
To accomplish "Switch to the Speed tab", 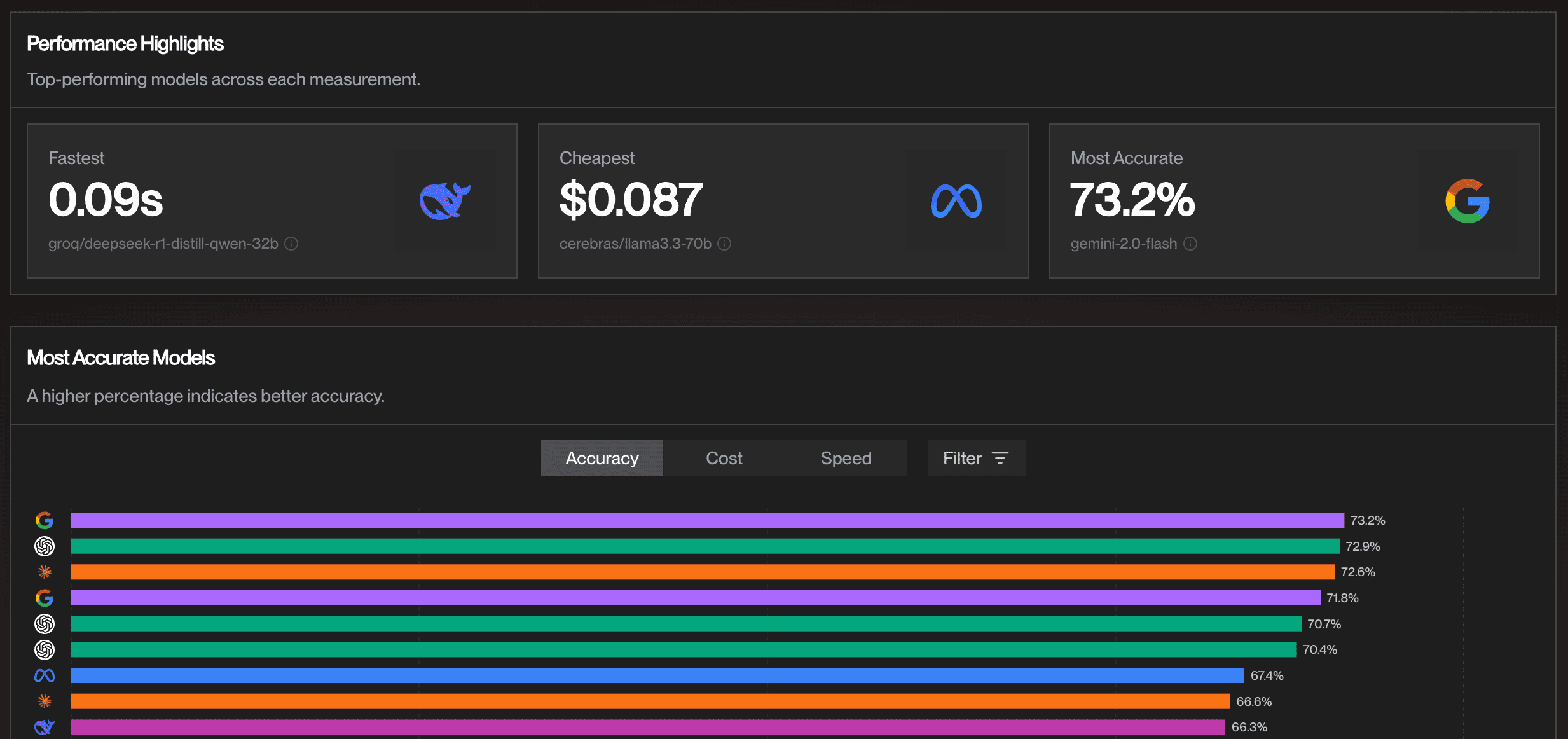I will coord(845,457).
